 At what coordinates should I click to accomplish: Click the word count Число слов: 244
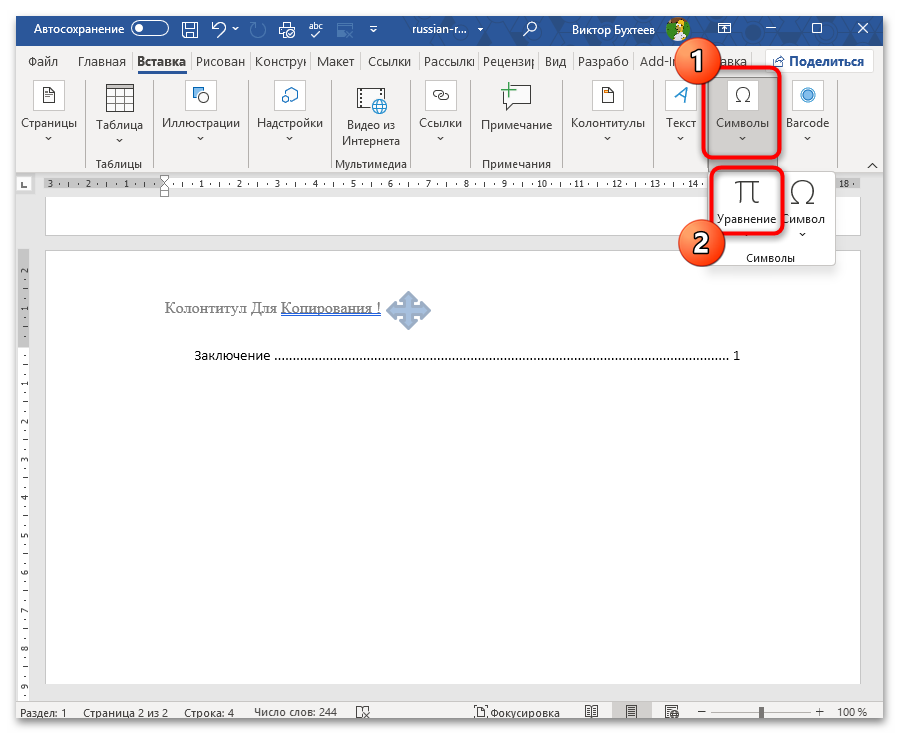pyautogui.click(x=295, y=712)
